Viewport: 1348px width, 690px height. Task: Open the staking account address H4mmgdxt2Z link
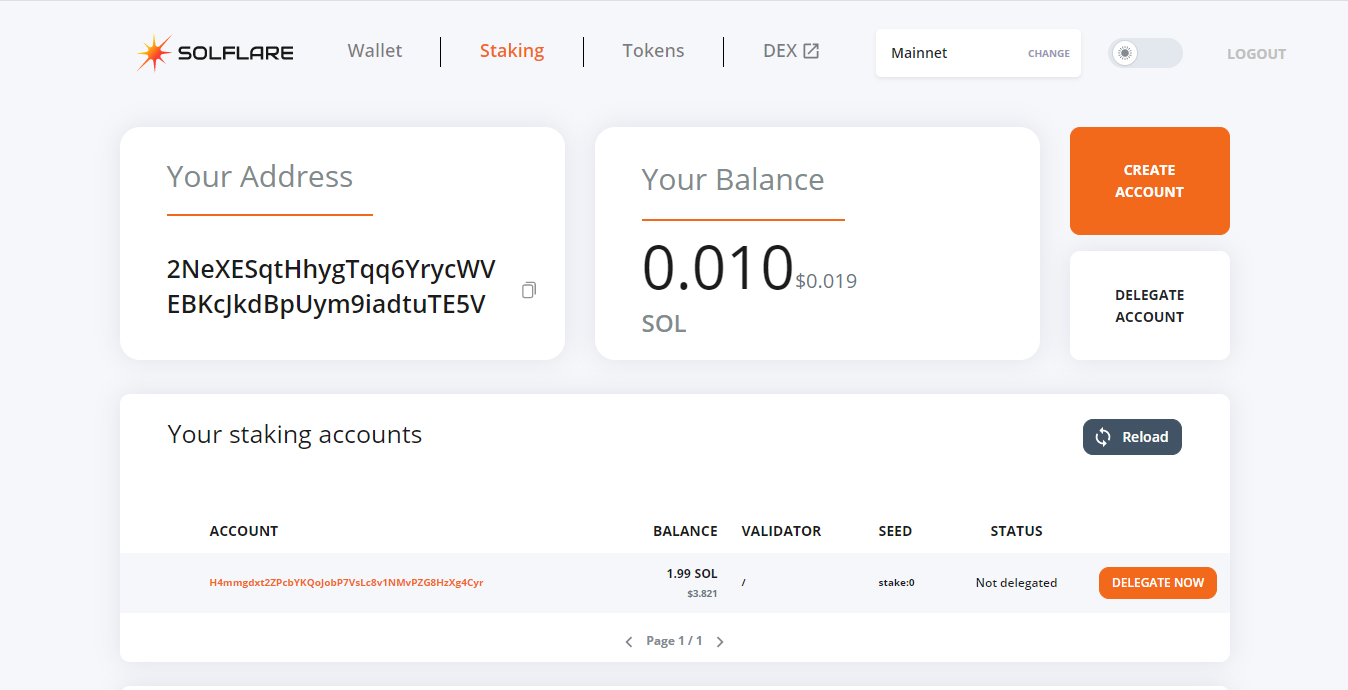346,582
